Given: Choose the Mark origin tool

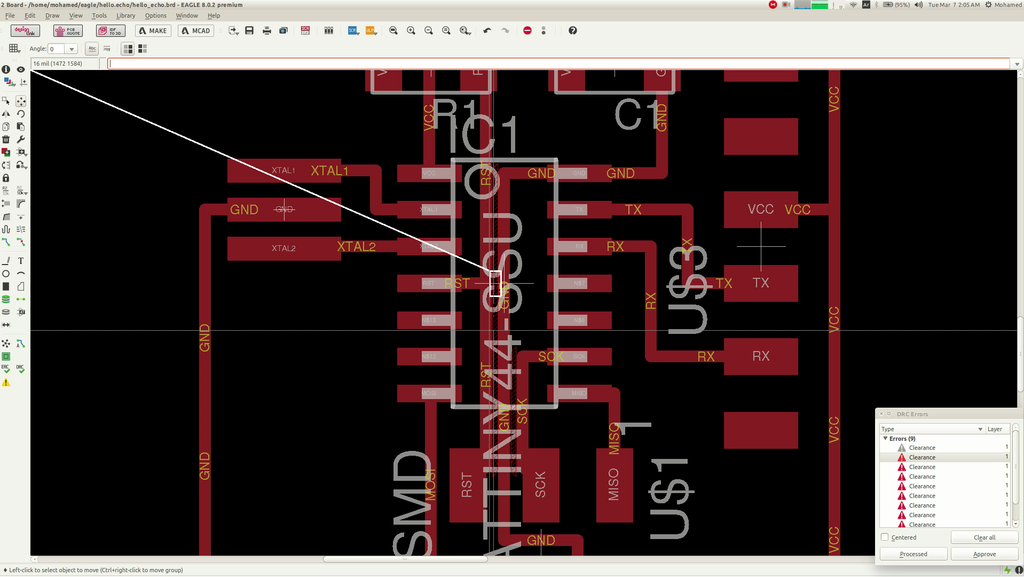Looking at the screenshot, I should [x=23, y=82].
